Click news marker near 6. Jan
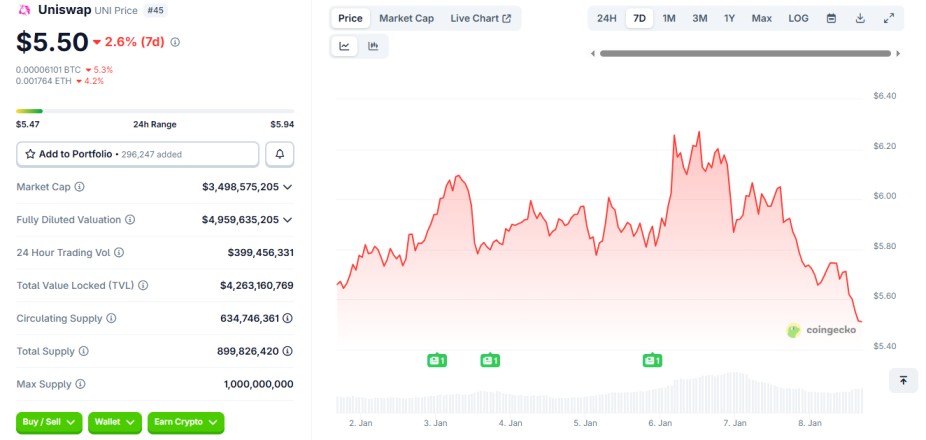 click(652, 360)
